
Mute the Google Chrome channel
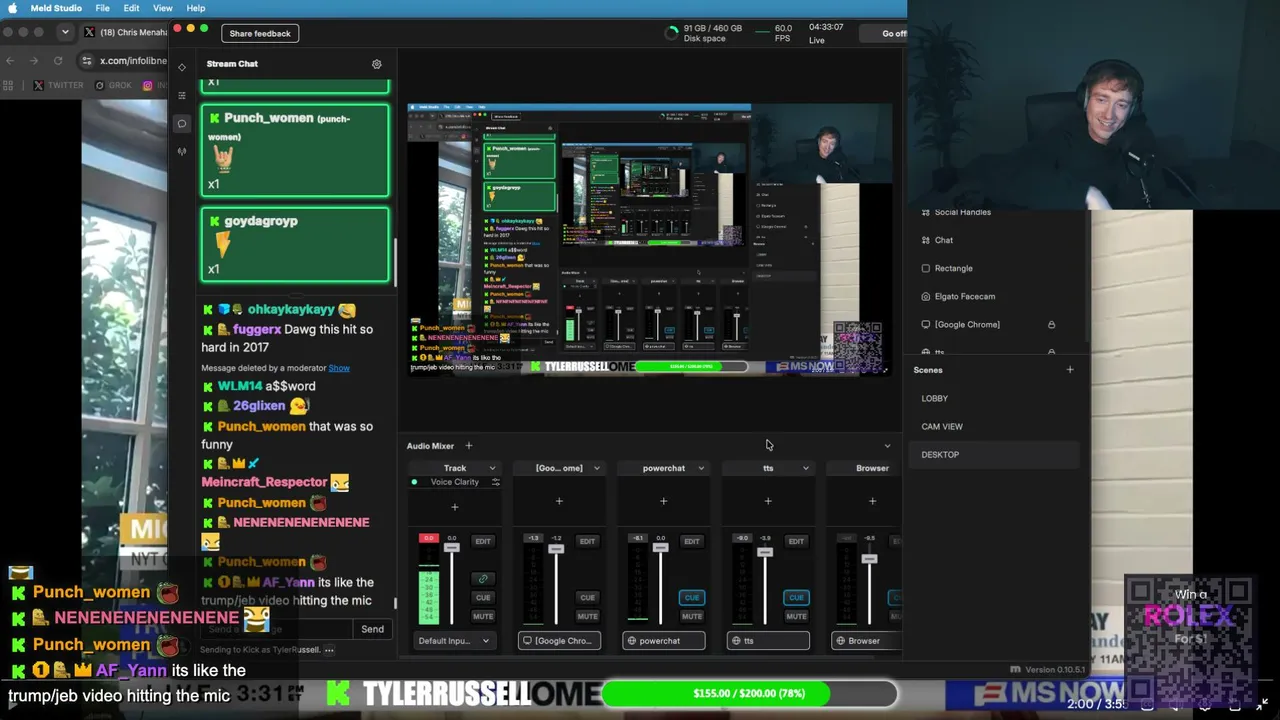pyautogui.click(x=587, y=616)
